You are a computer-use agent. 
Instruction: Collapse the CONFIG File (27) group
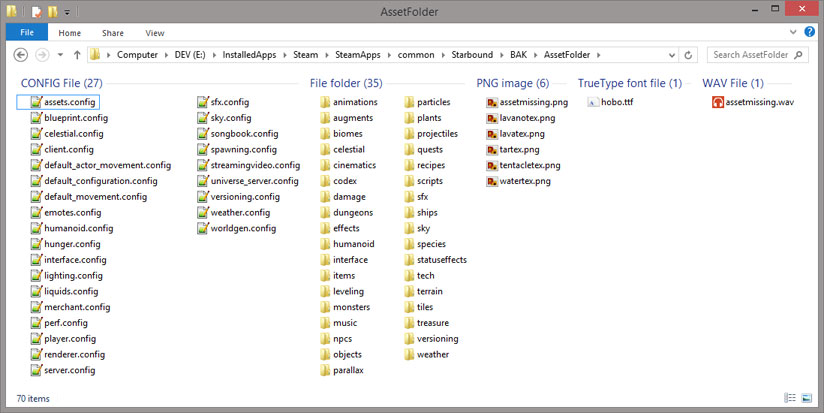tap(61, 83)
